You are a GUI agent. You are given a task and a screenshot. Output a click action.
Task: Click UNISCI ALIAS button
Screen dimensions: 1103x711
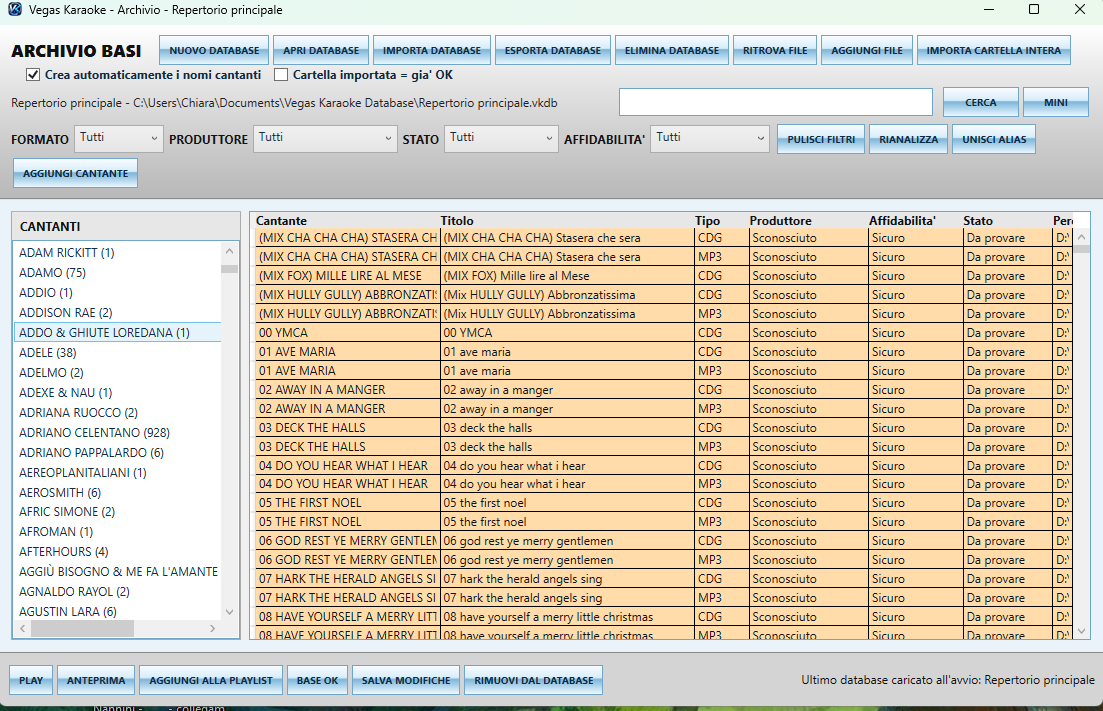pyautogui.click(x=994, y=139)
